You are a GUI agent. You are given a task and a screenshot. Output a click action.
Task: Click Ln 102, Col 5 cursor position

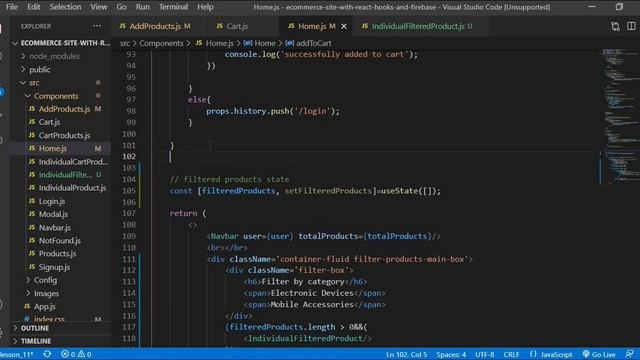(x=407, y=354)
